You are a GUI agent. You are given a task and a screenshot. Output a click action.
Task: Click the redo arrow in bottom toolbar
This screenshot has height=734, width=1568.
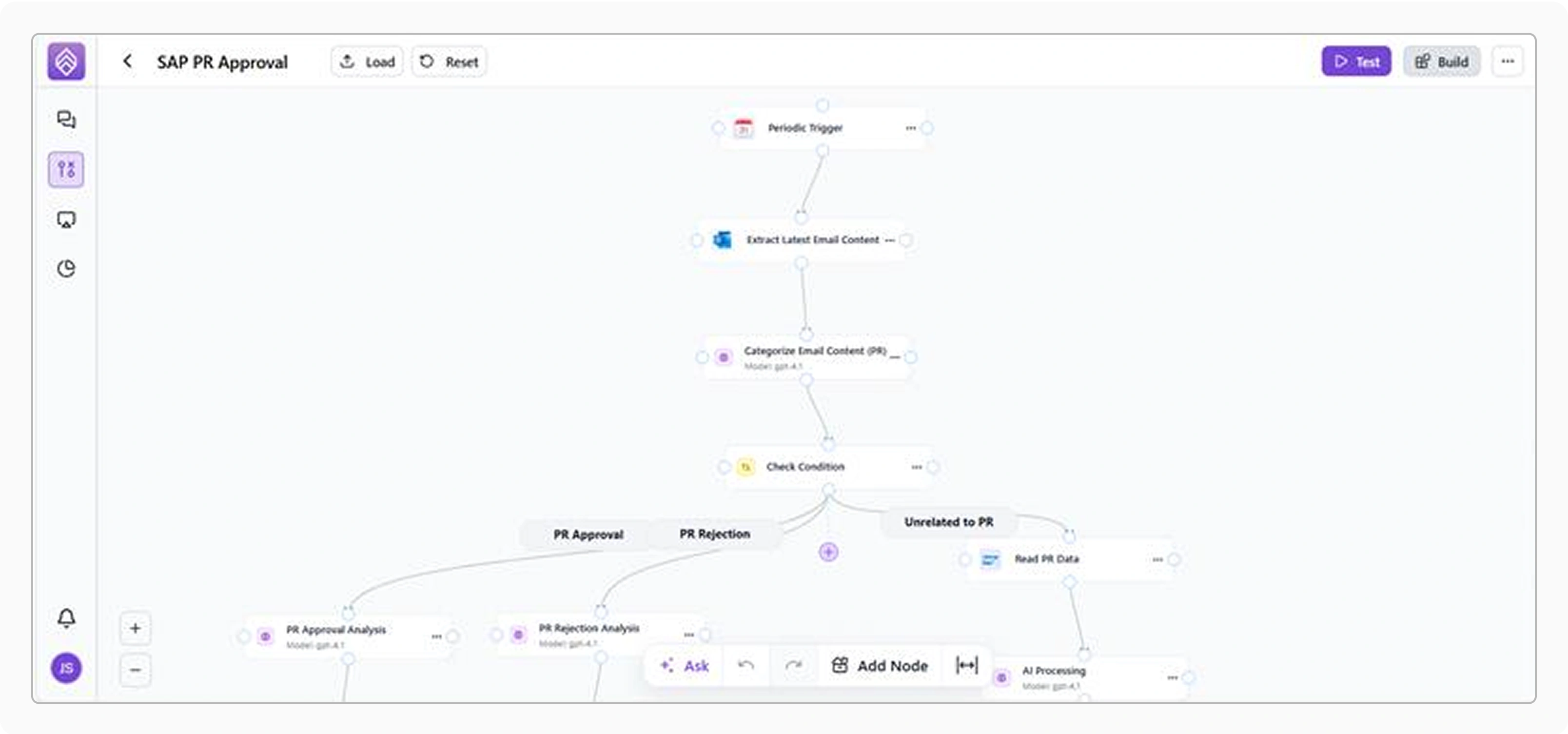(796, 666)
